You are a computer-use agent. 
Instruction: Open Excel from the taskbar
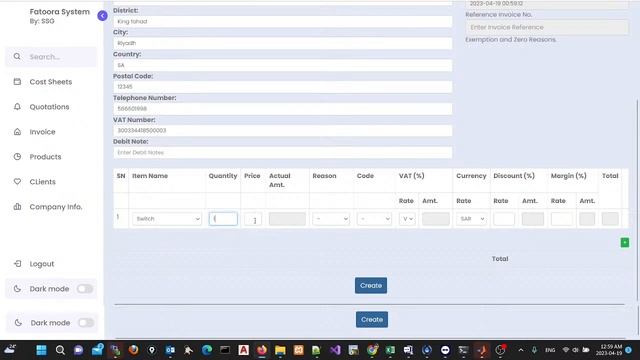390,350
